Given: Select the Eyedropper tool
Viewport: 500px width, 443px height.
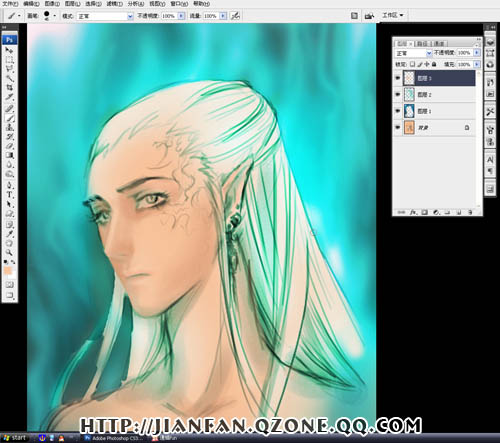Looking at the screenshot, I should click(9, 233).
